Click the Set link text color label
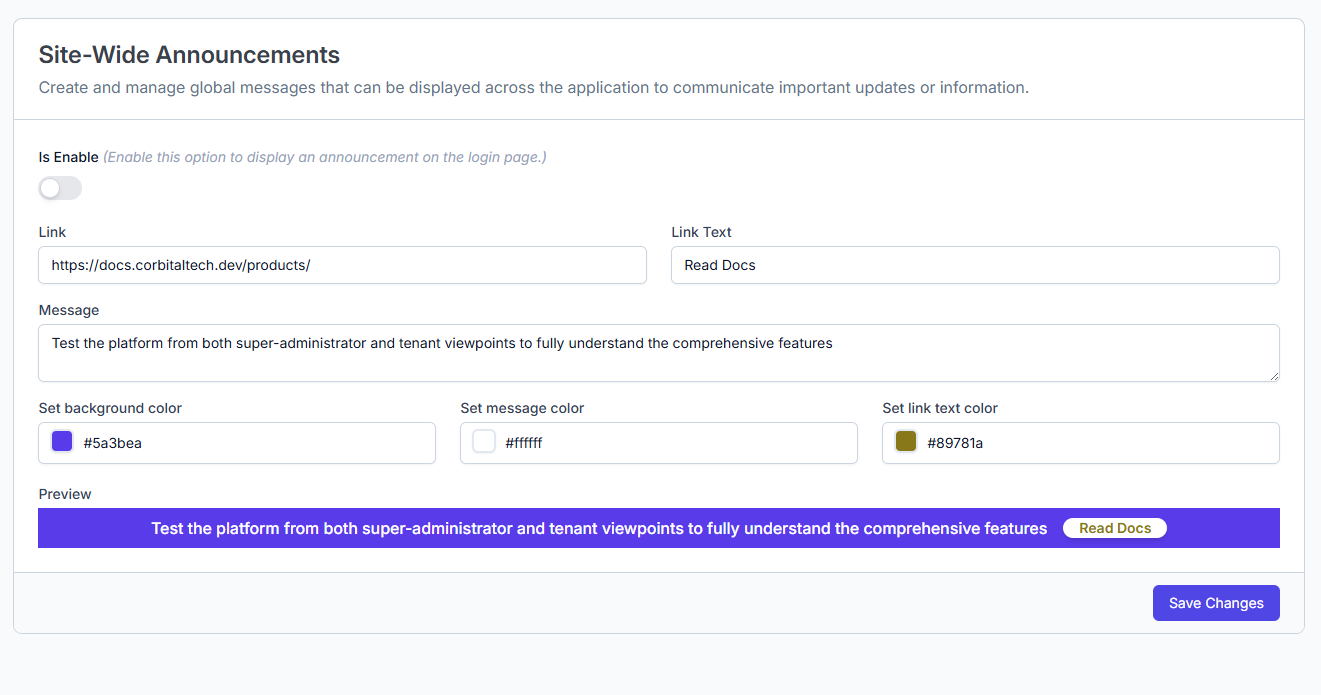Image resolution: width=1321 pixels, height=695 pixels. pyautogui.click(x=940, y=408)
